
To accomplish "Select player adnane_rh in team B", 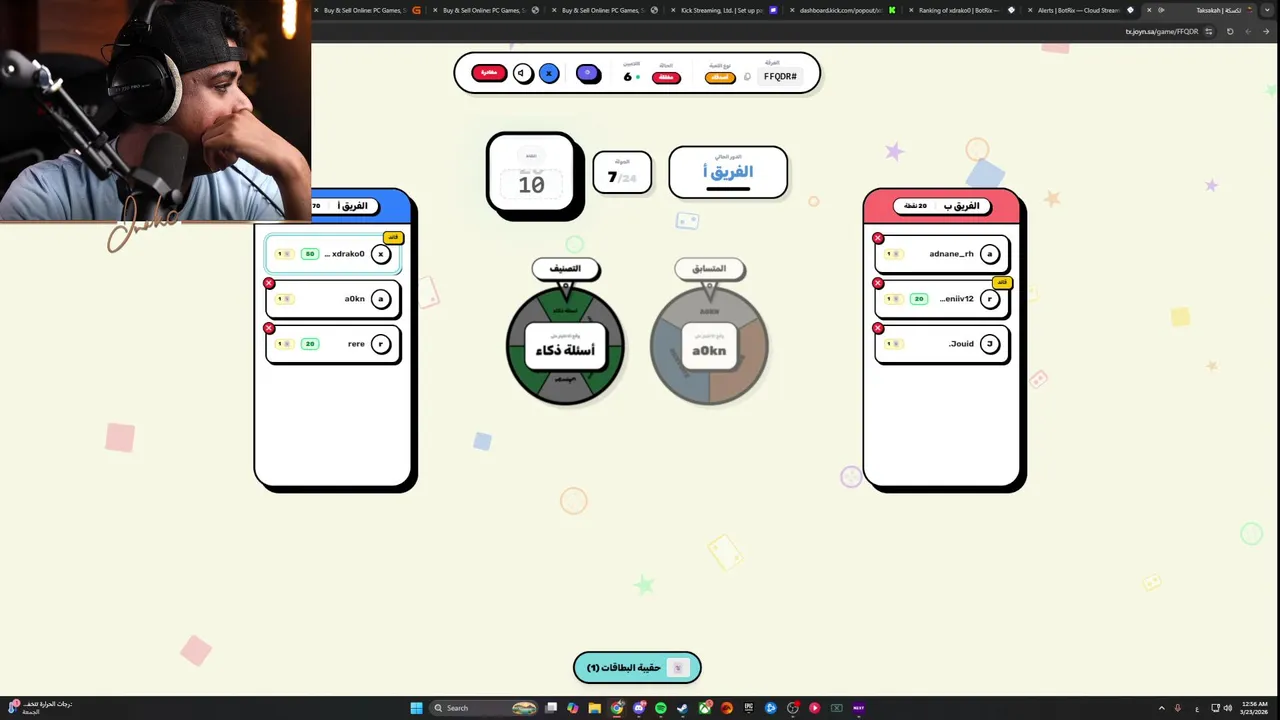I will point(942,254).
